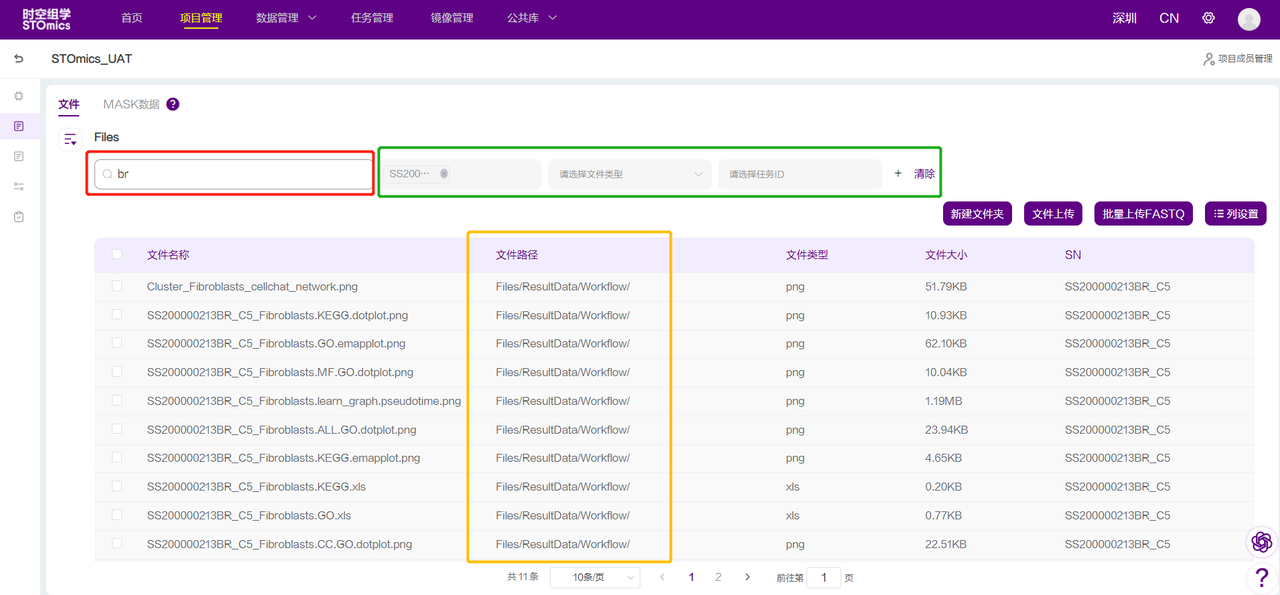Image resolution: width=1280 pixels, height=595 pixels.
Task: Click the help icon next to MASK数据
Action: pos(173,104)
